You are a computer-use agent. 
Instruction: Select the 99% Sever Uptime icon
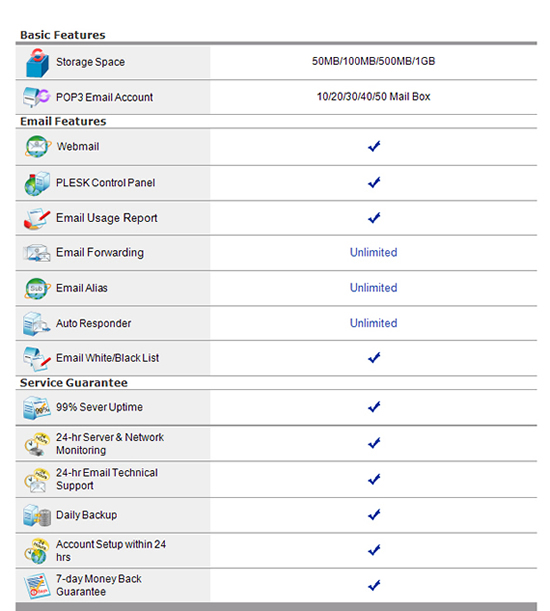click(37, 408)
